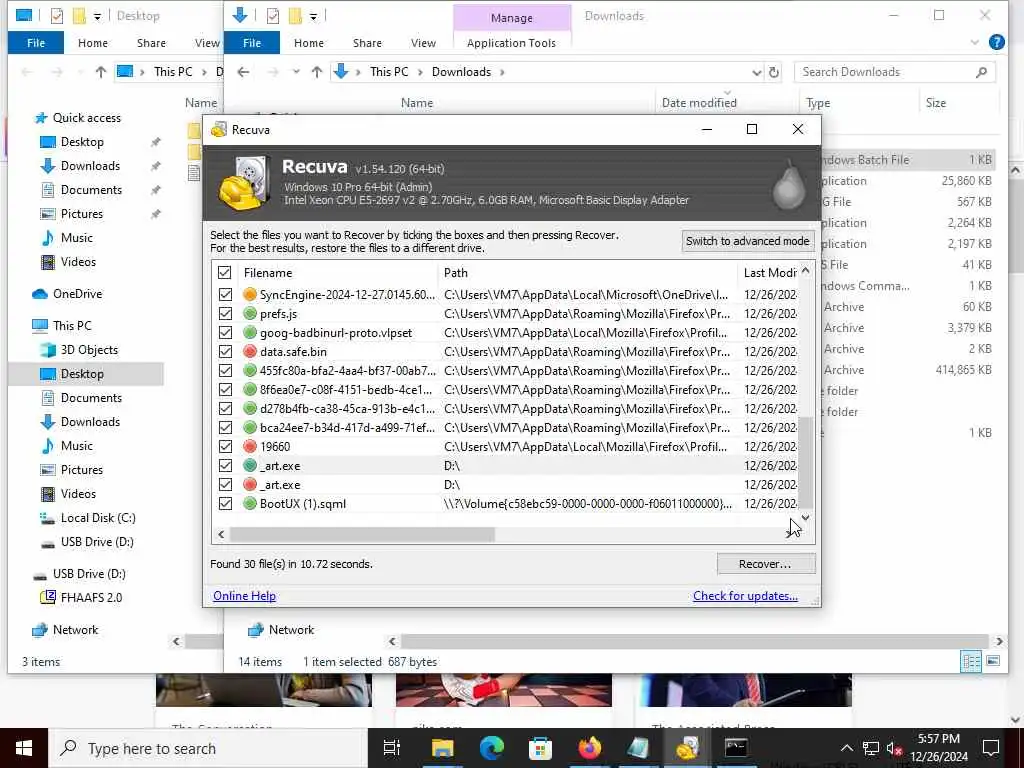The height and width of the screenshot is (768, 1024).
Task: Click the green status dot of BootUX (1).sqml
Action: click(249, 504)
